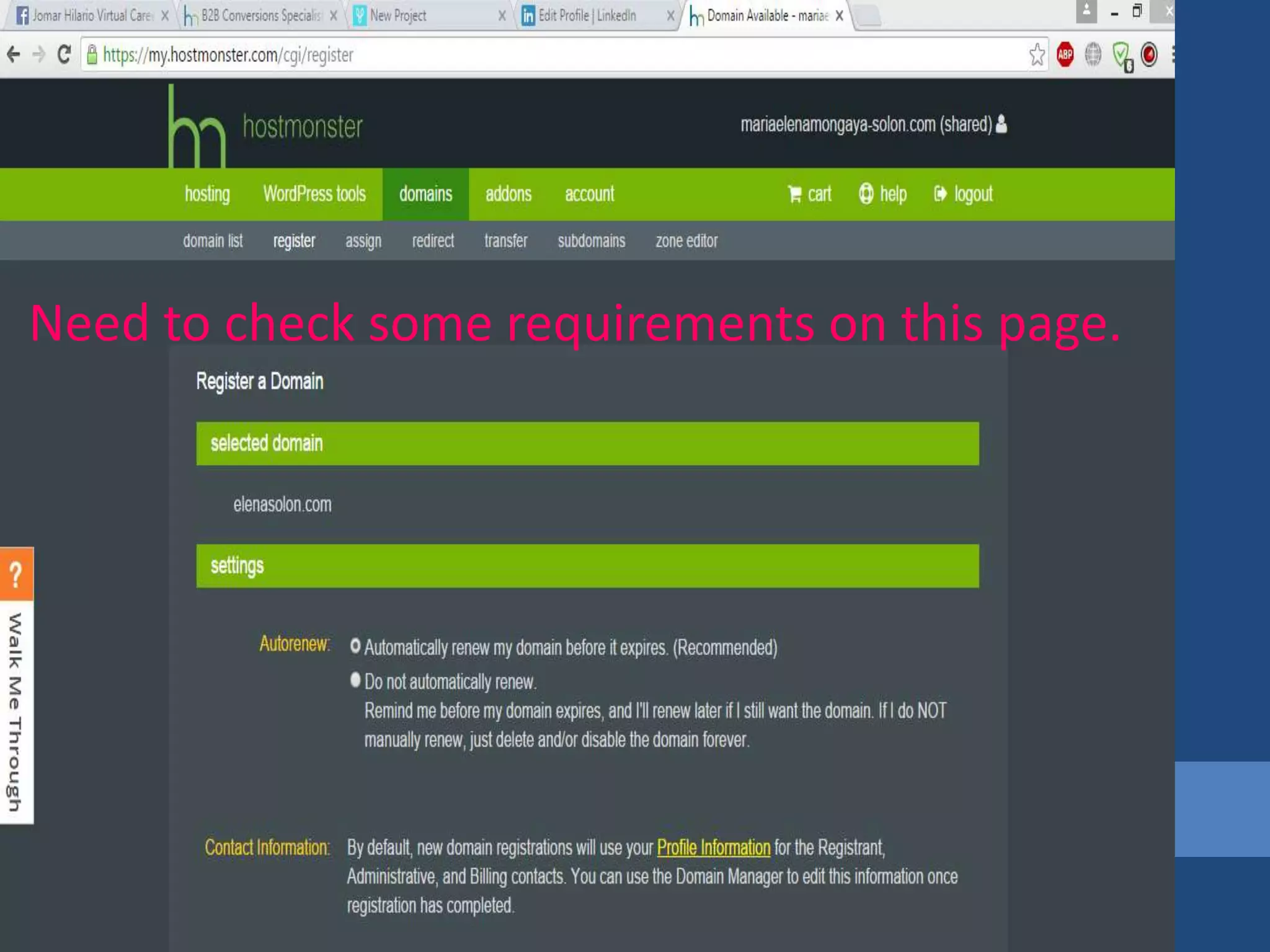1270x952 pixels.
Task: Click the globe extension icon in toolbar
Action: (1093, 55)
